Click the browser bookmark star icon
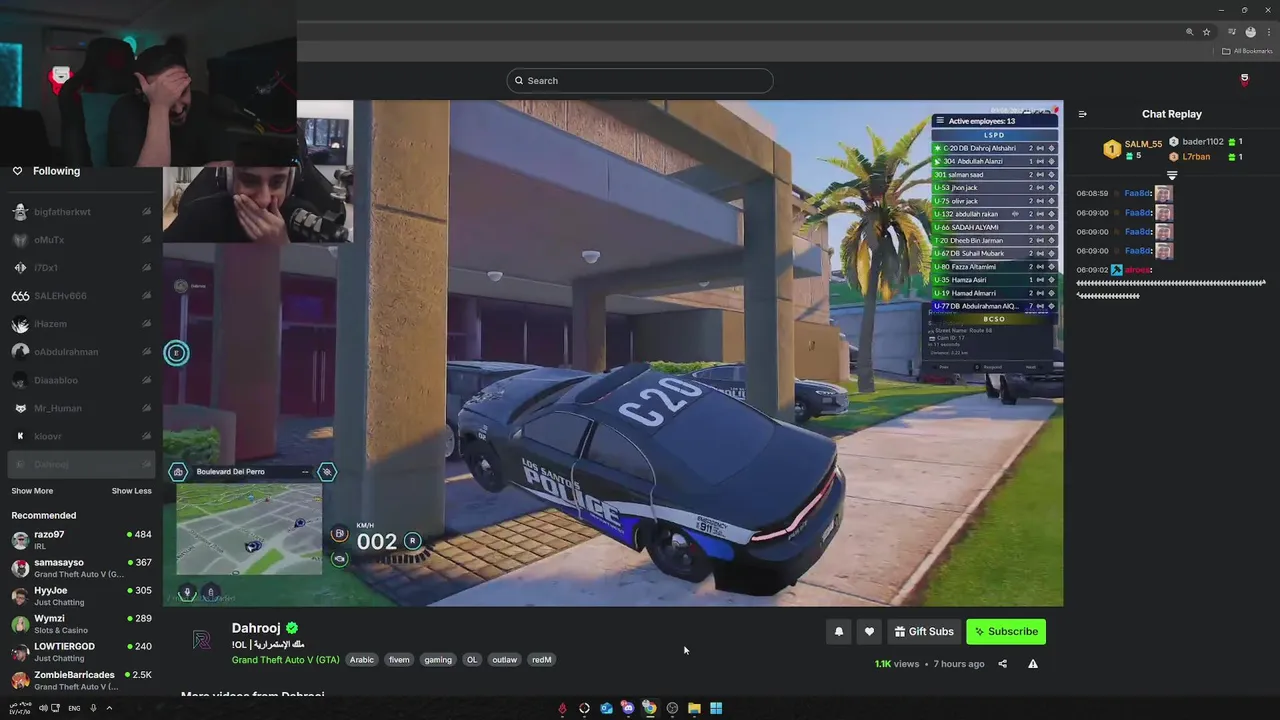This screenshot has height=720, width=1280. (1207, 32)
